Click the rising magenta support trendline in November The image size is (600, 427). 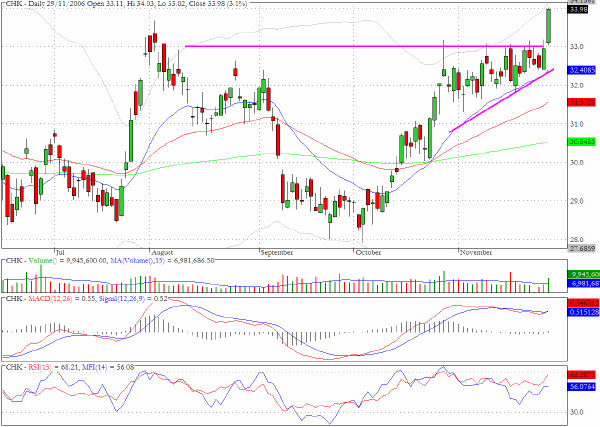[502, 101]
